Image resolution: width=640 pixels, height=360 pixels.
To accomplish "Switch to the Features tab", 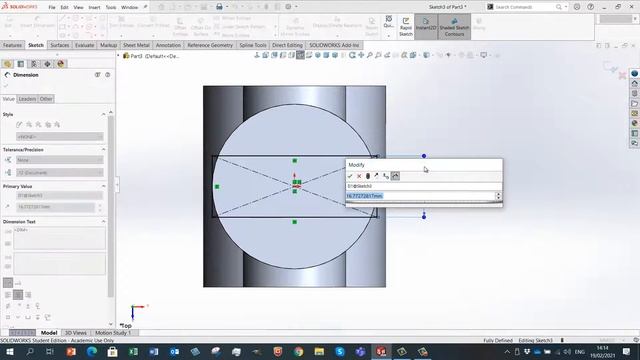I will click(13, 45).
